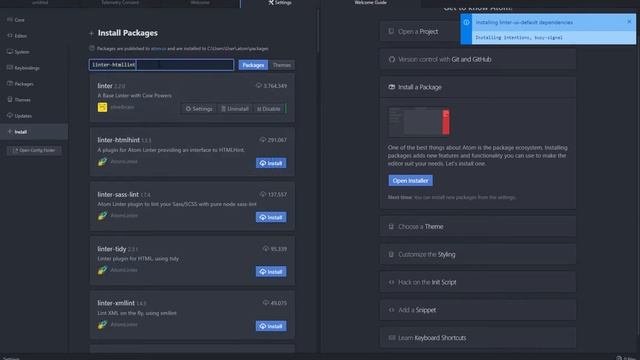Switch to the untitled tab
640x360 pixels.
click(x=40, y=3)
